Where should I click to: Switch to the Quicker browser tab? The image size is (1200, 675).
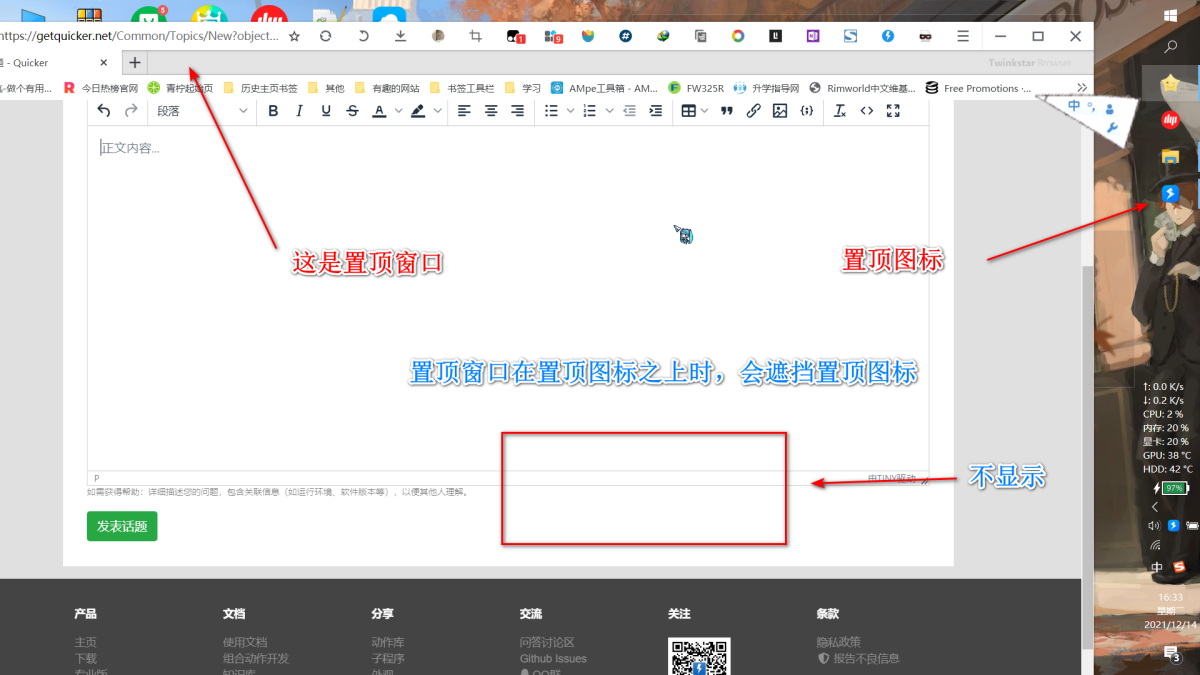pyautogui.click(x=52, y=62)
